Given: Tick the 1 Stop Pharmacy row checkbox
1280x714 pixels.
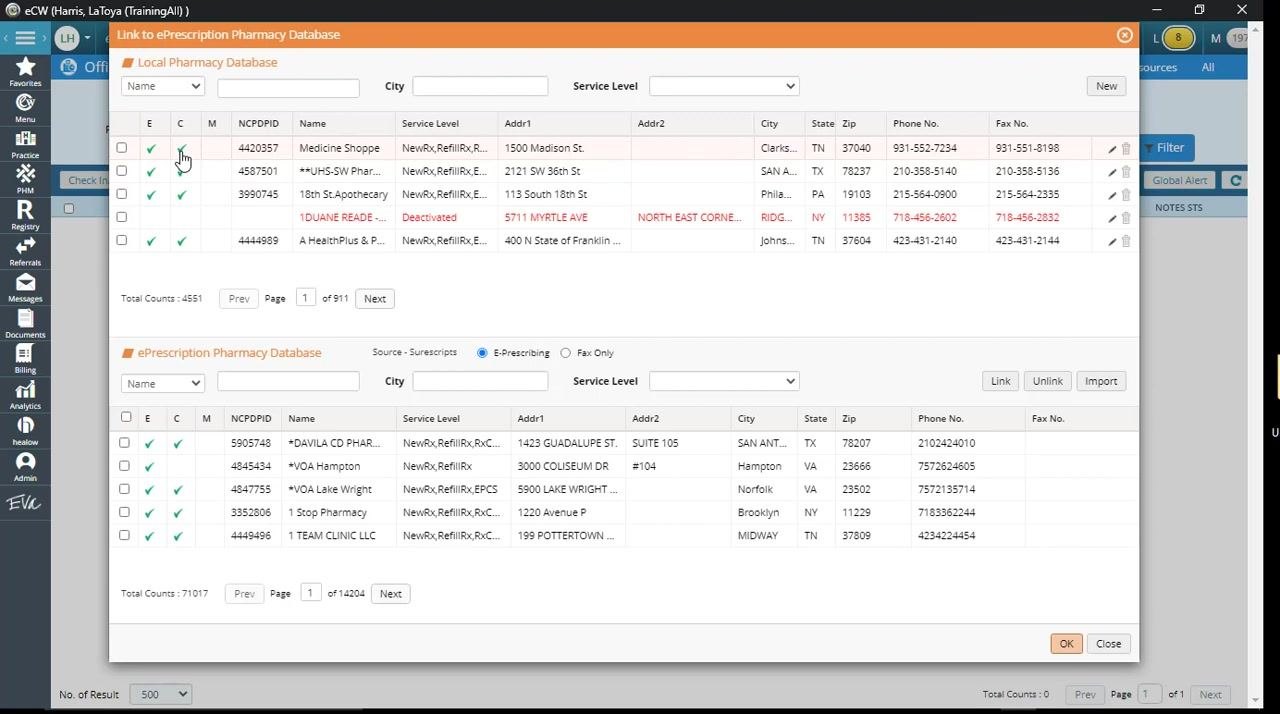Looking at the screenshot, I should [124, 512].
